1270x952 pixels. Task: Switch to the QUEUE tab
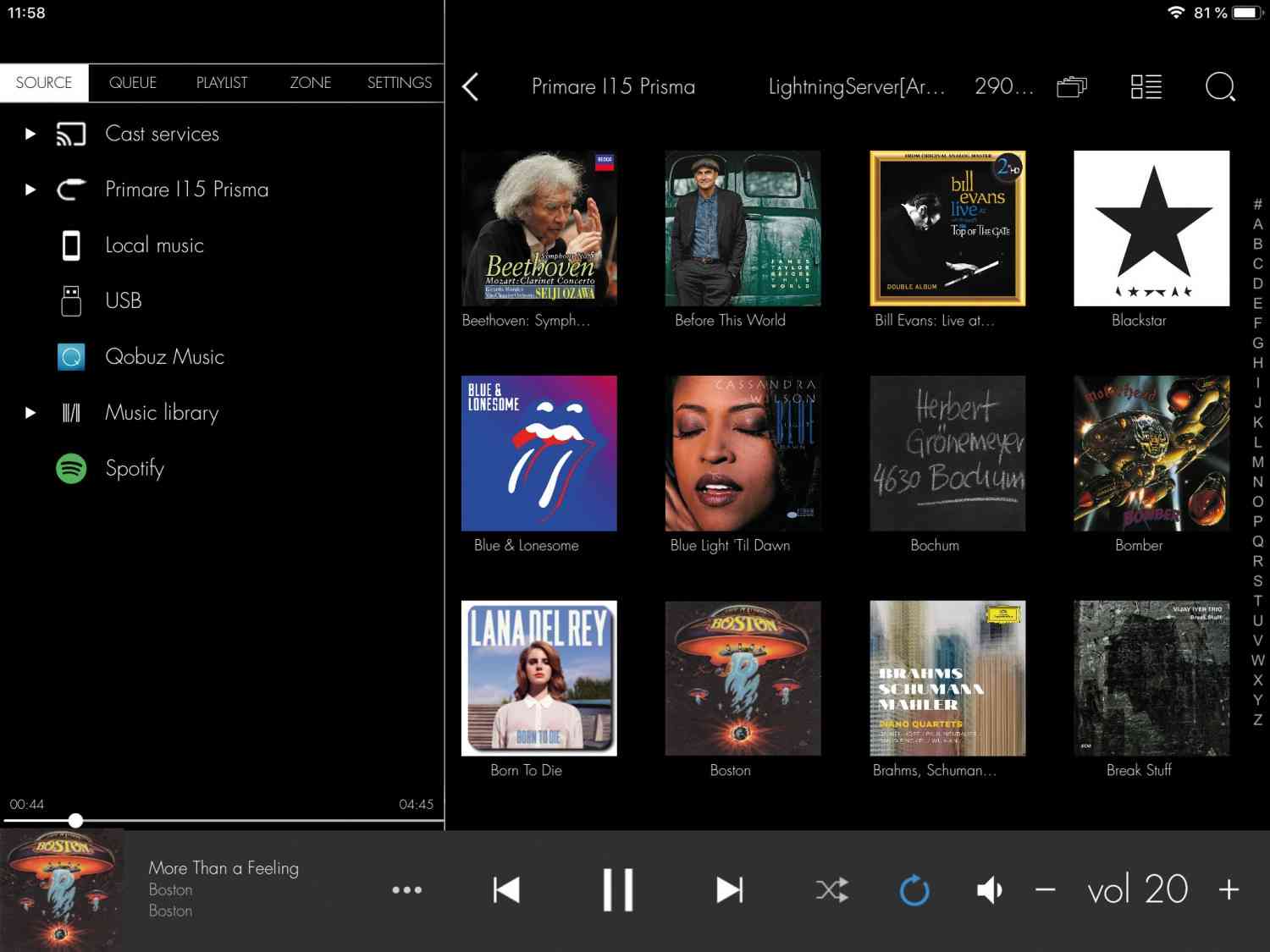coord(133,83)
